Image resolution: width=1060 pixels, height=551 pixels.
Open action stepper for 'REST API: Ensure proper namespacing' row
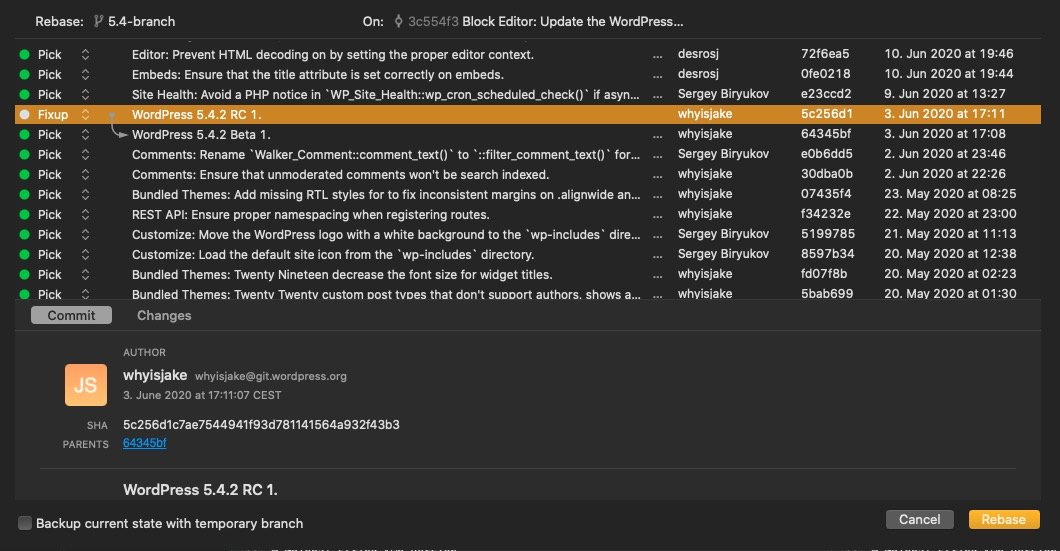click(x=85, y=214)
